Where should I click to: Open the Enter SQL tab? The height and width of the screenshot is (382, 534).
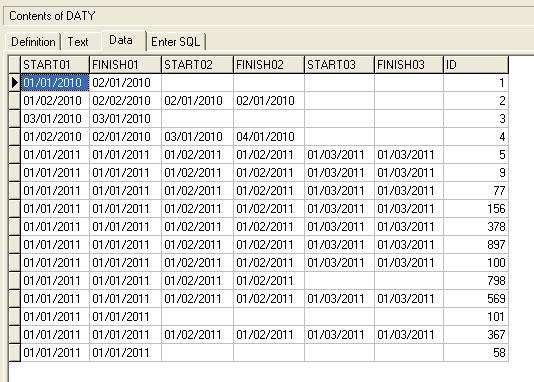[176, 42]
